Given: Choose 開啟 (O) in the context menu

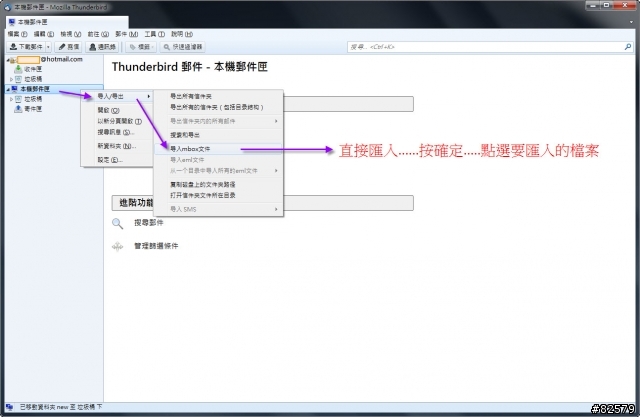Looking at the screenshot, I should 118,110.
